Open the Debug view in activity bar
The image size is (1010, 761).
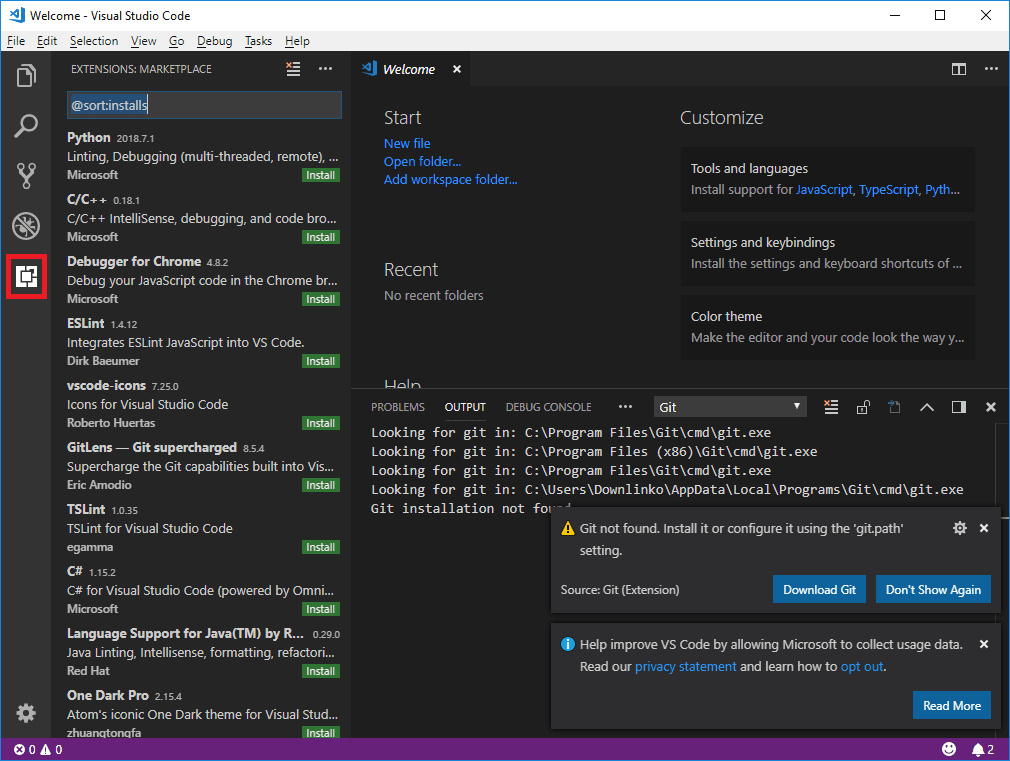26,226
